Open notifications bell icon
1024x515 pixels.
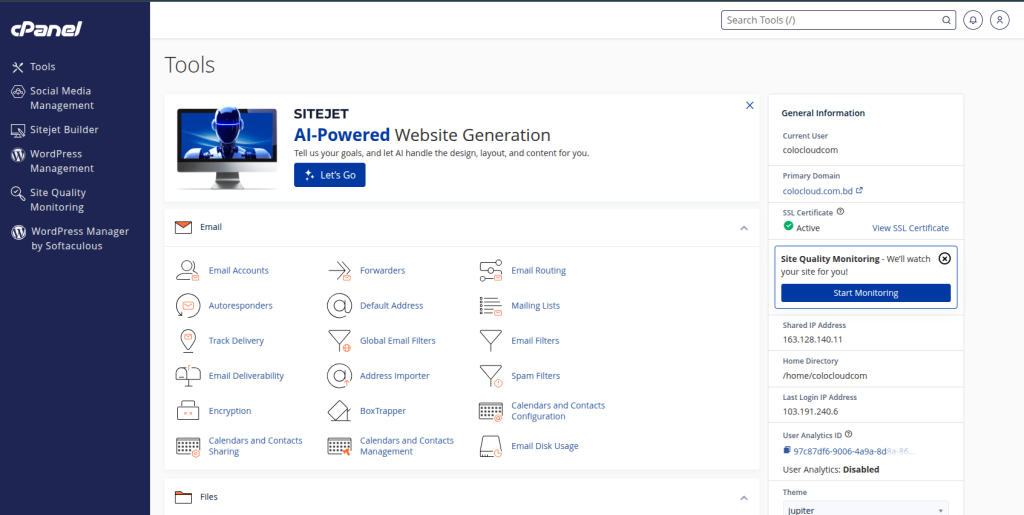pyautogui.click(x=973, y=20)
